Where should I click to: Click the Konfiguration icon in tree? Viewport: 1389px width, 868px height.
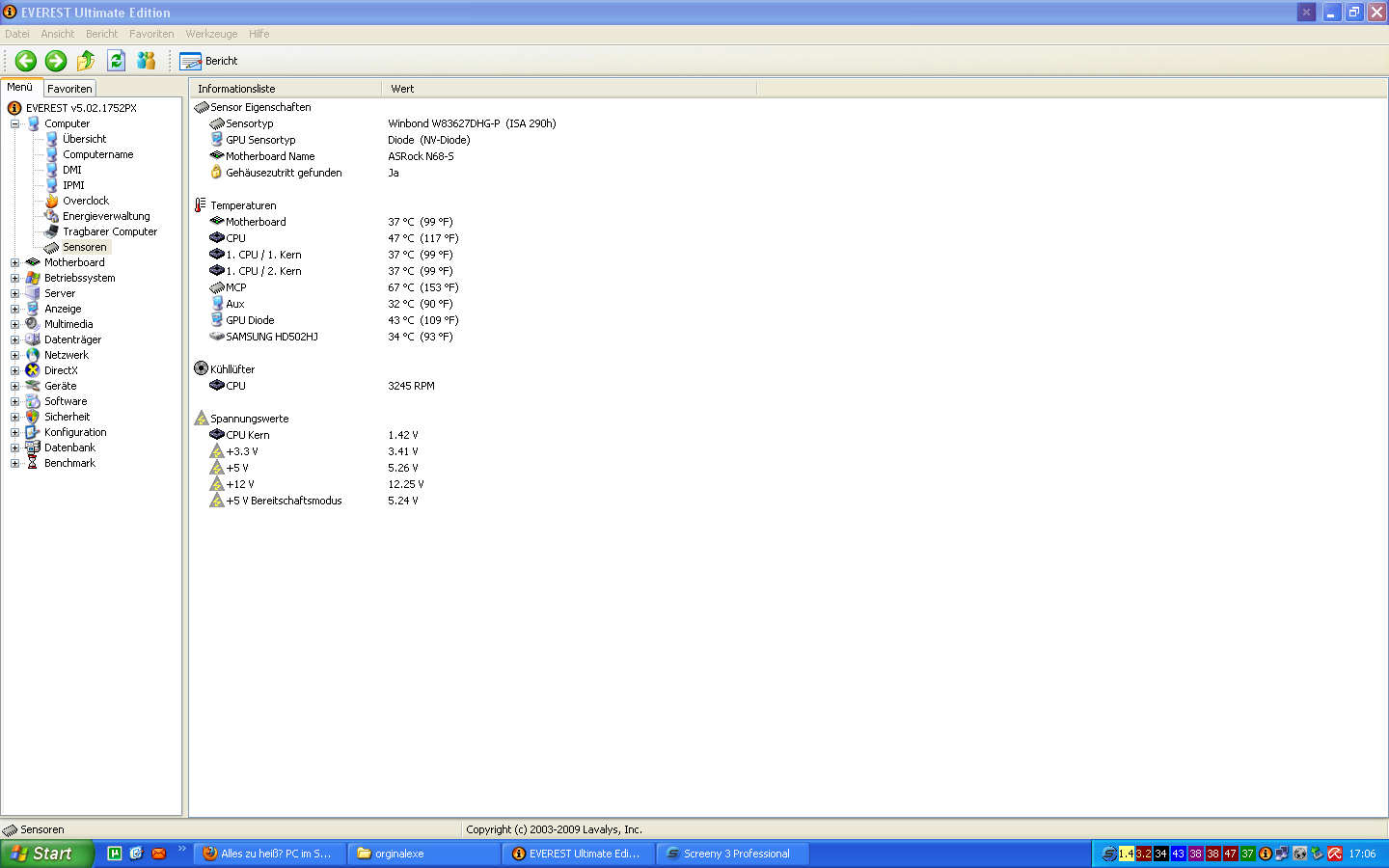click(33, 432)
